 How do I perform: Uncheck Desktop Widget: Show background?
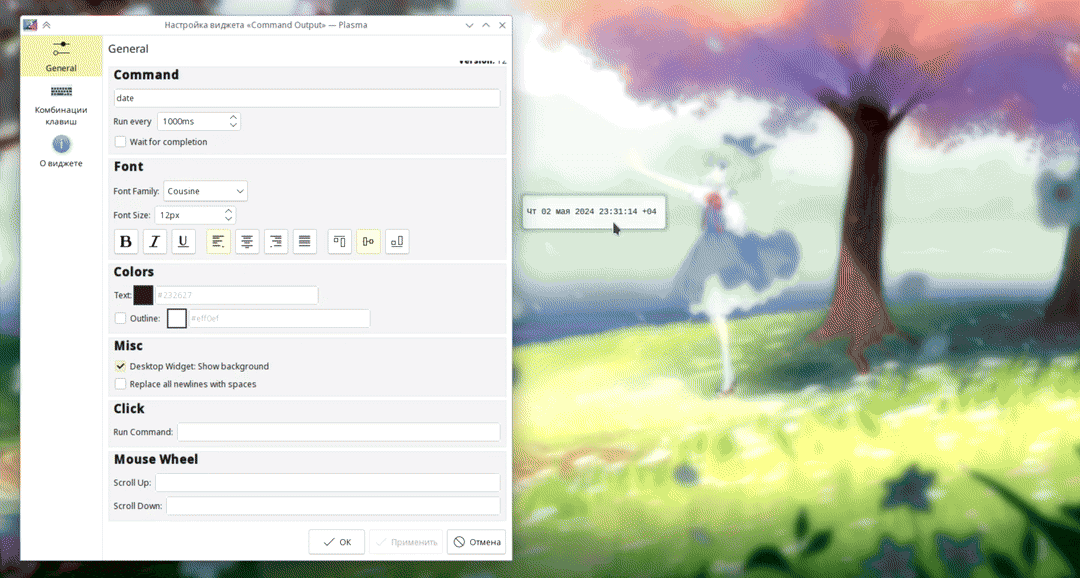coord(121,366)
